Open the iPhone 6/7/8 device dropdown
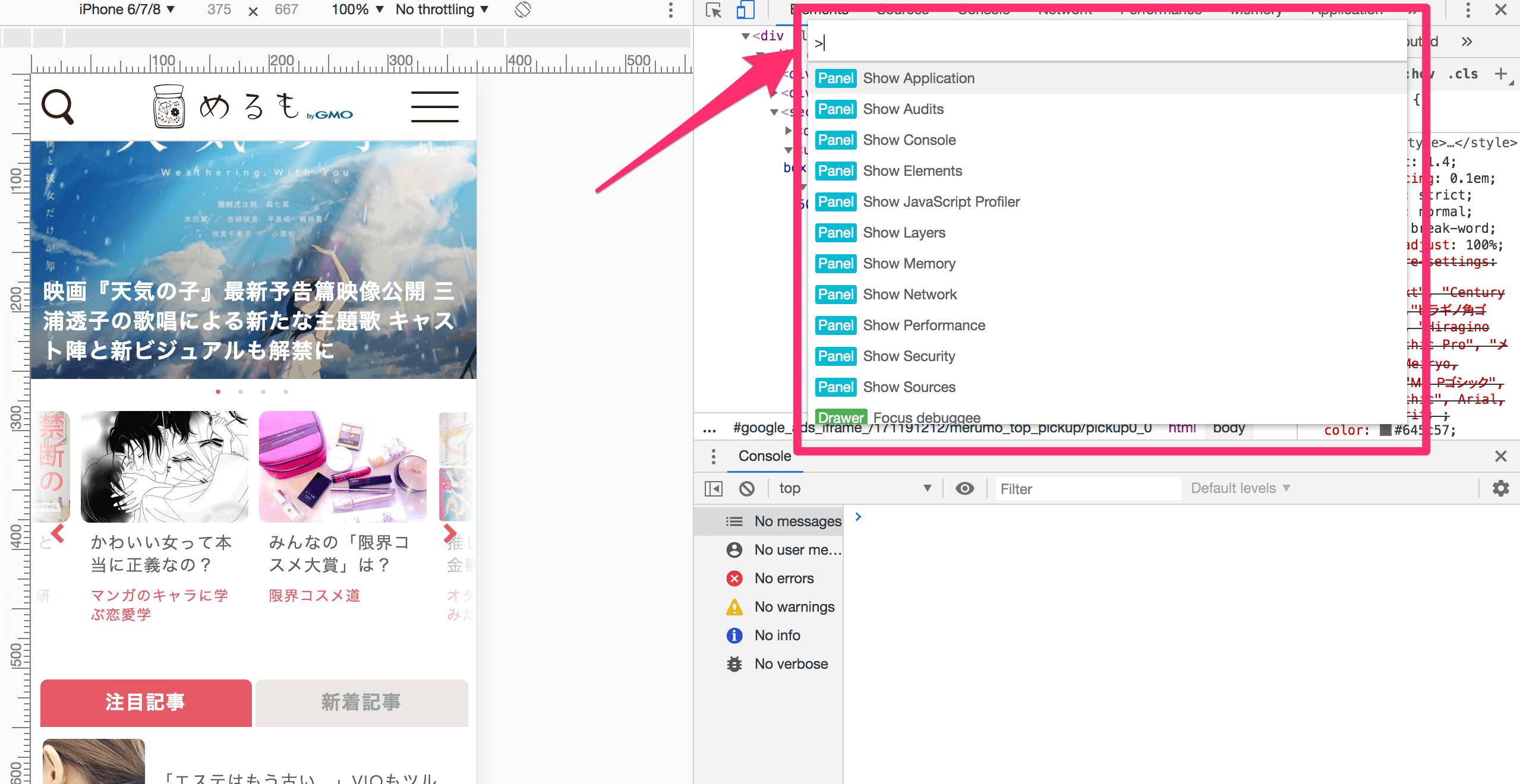The width and height of the screenshot is (1520, 784). (127, 10)
